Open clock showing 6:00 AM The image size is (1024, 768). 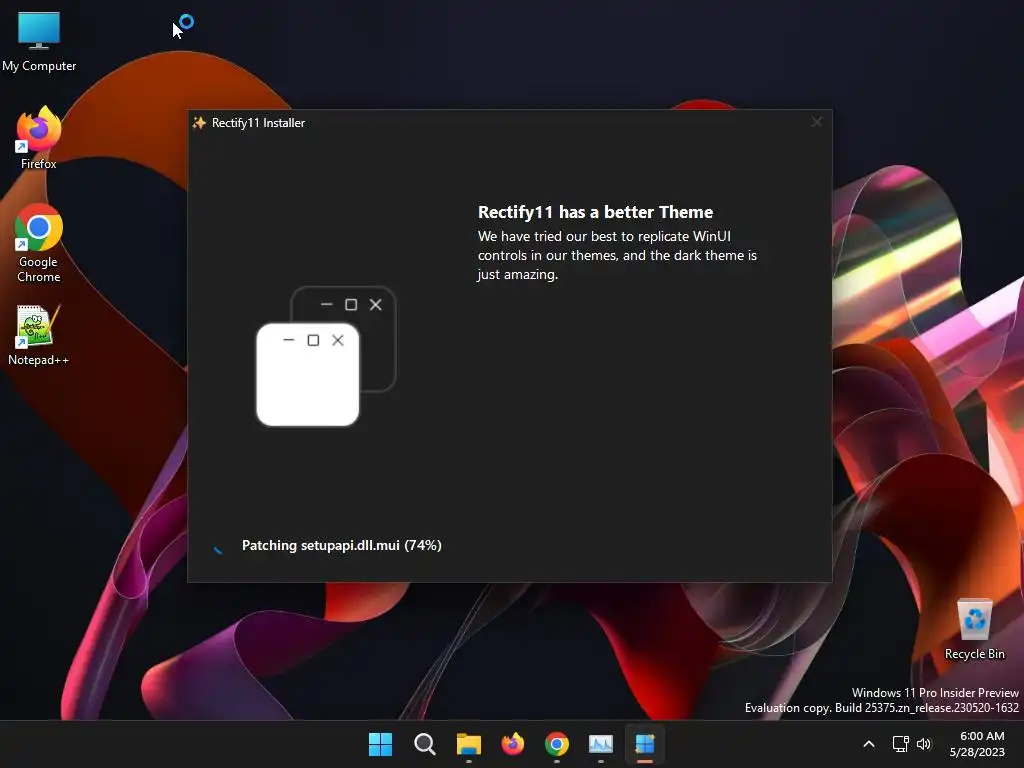pos(977,744)
